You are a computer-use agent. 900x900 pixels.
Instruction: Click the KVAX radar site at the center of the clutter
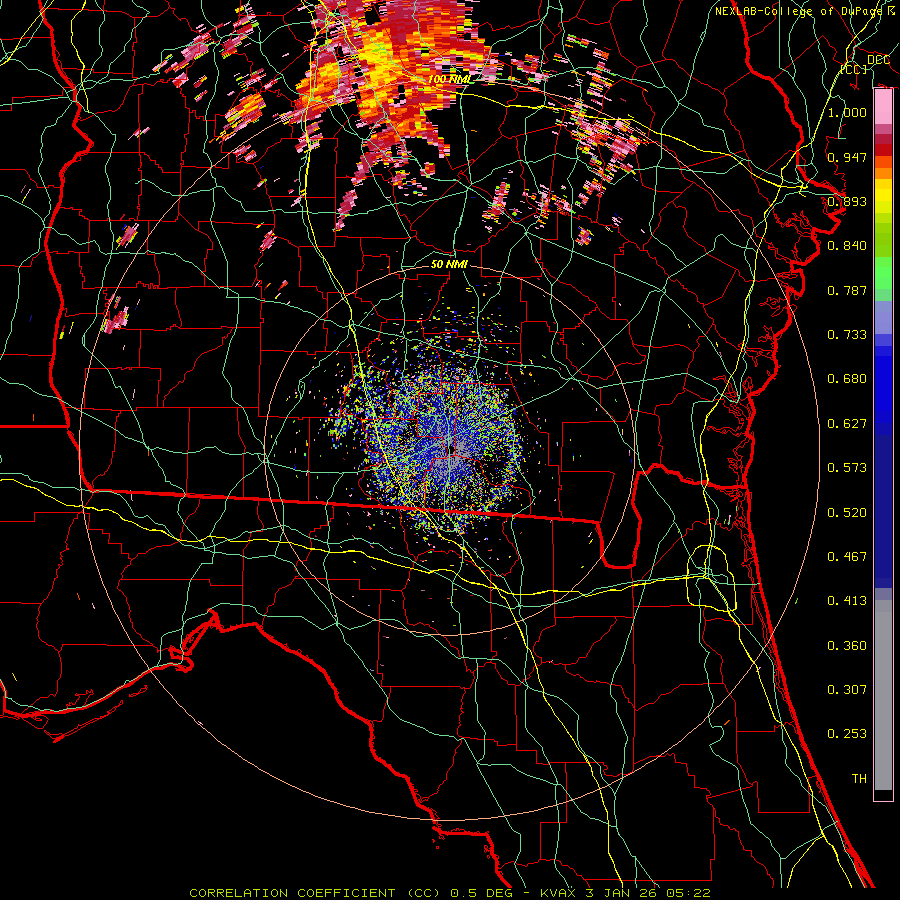point(453,448)
